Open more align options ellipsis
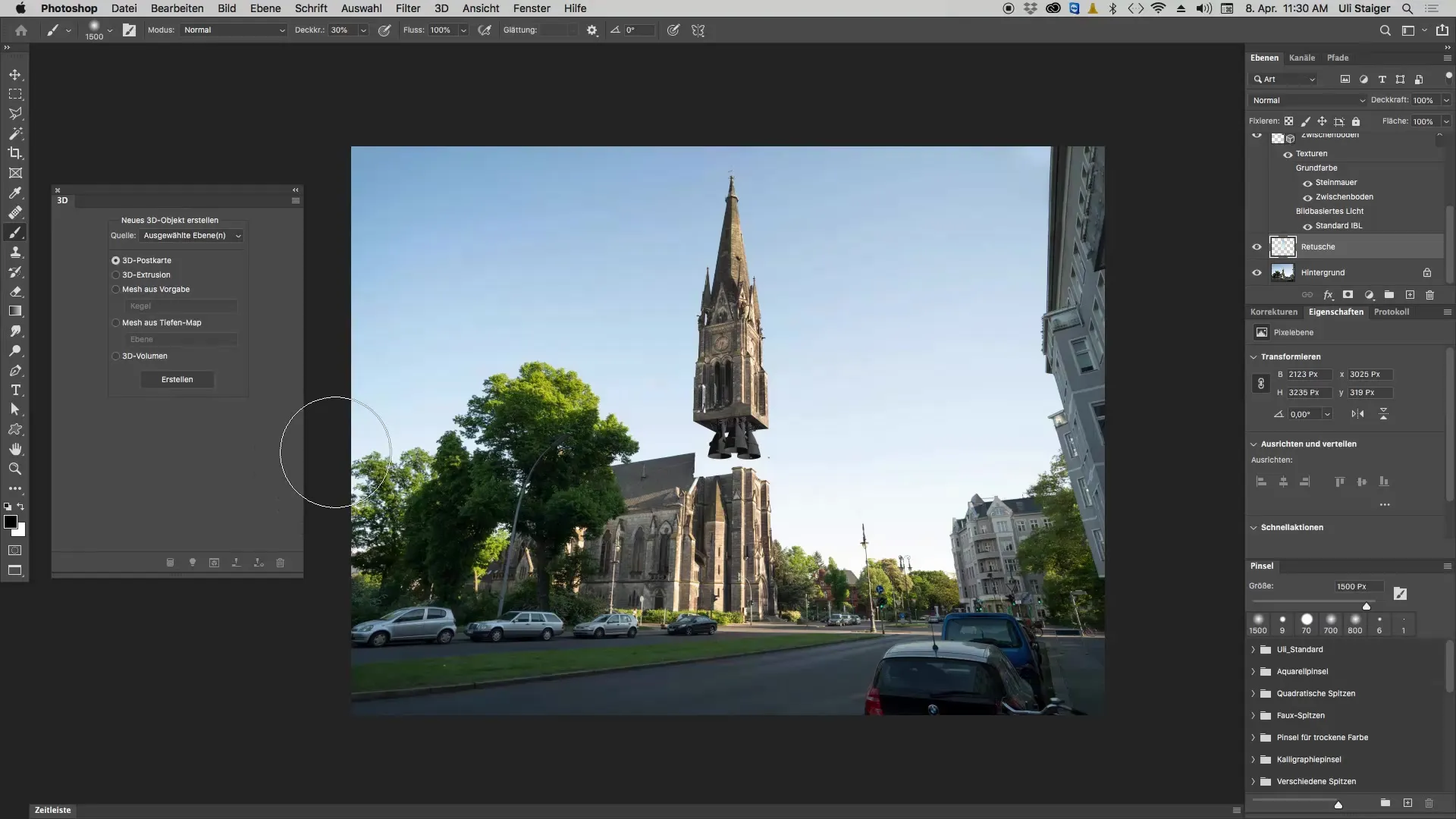1456x819 pixels. [x=1385, y=504]
